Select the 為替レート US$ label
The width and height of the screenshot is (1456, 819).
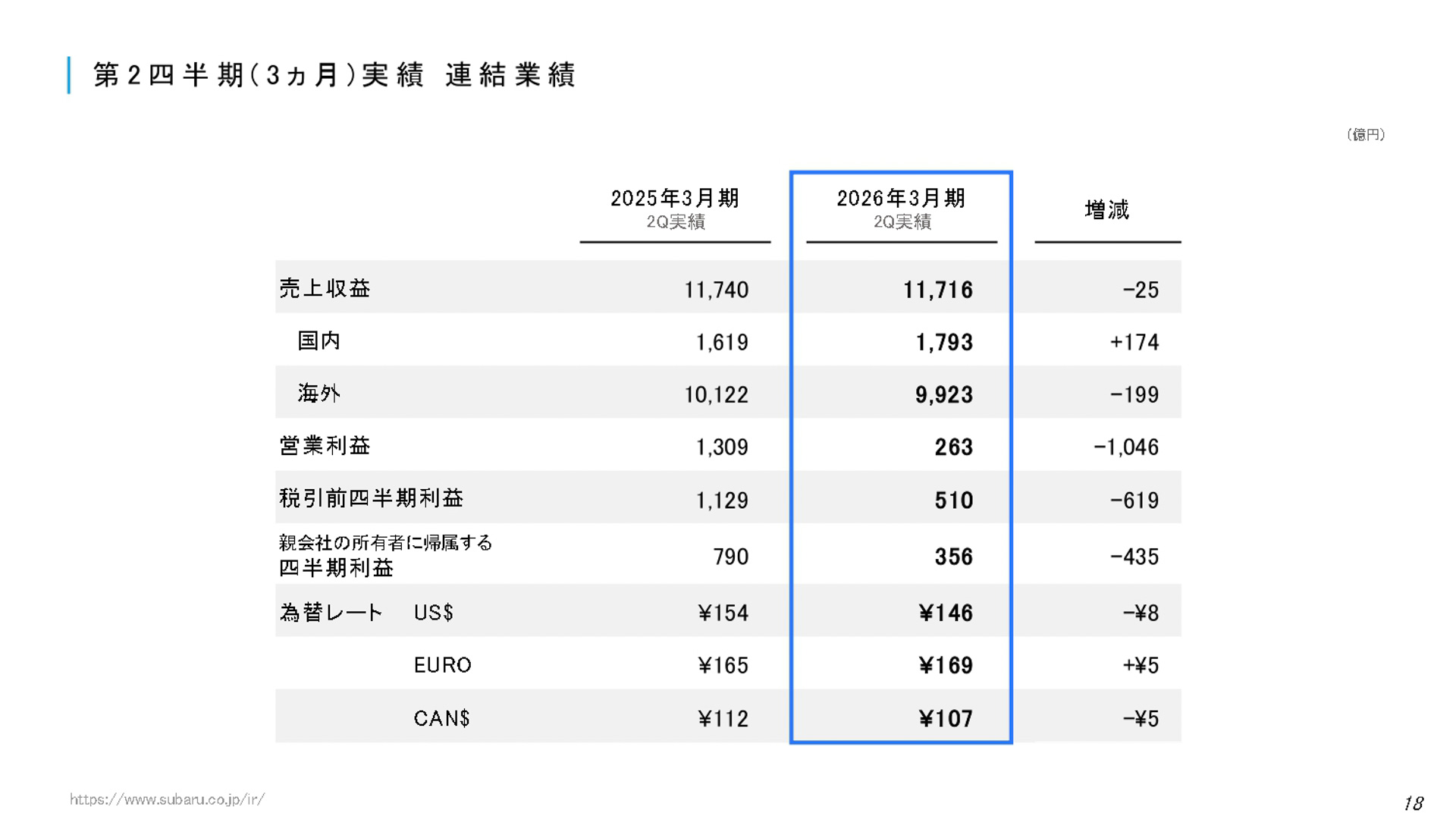pos(364,613)
